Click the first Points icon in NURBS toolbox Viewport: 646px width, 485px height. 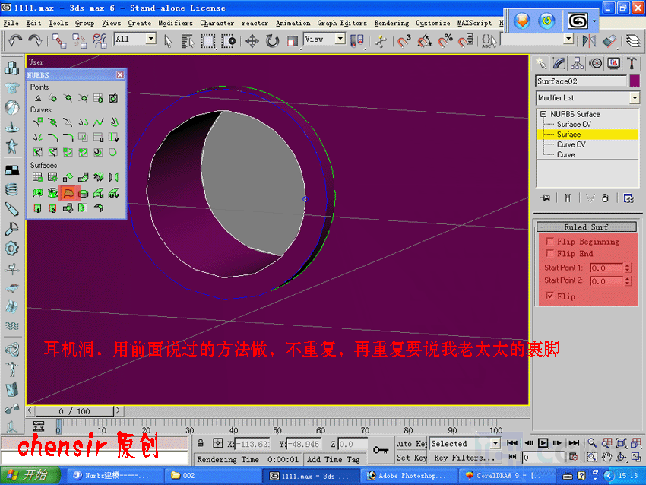click(x=37, y=98)
